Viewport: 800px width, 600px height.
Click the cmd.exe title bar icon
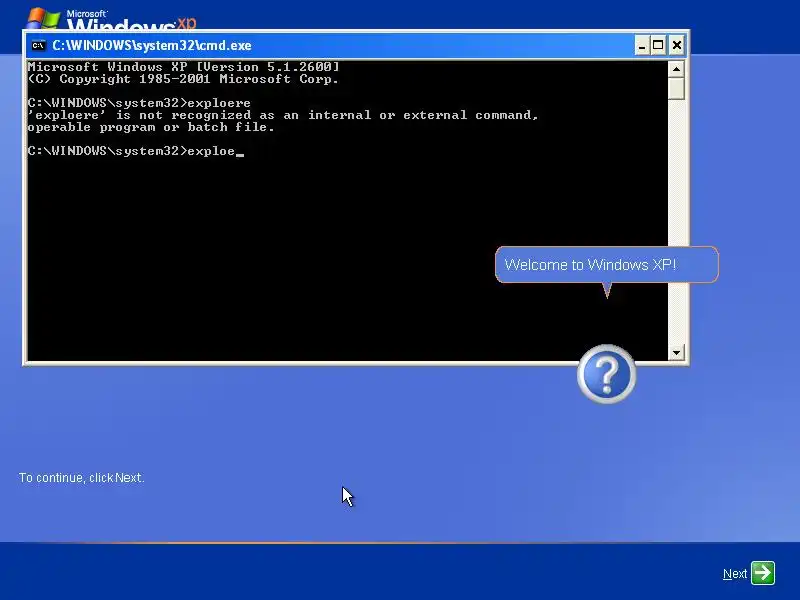(38, 45)
